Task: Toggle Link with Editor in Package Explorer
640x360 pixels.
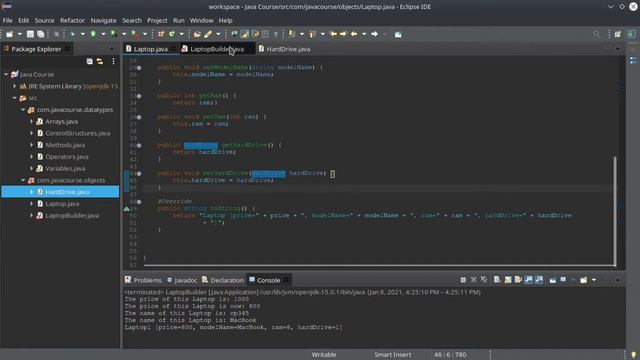Action: [x=100, y=61]
